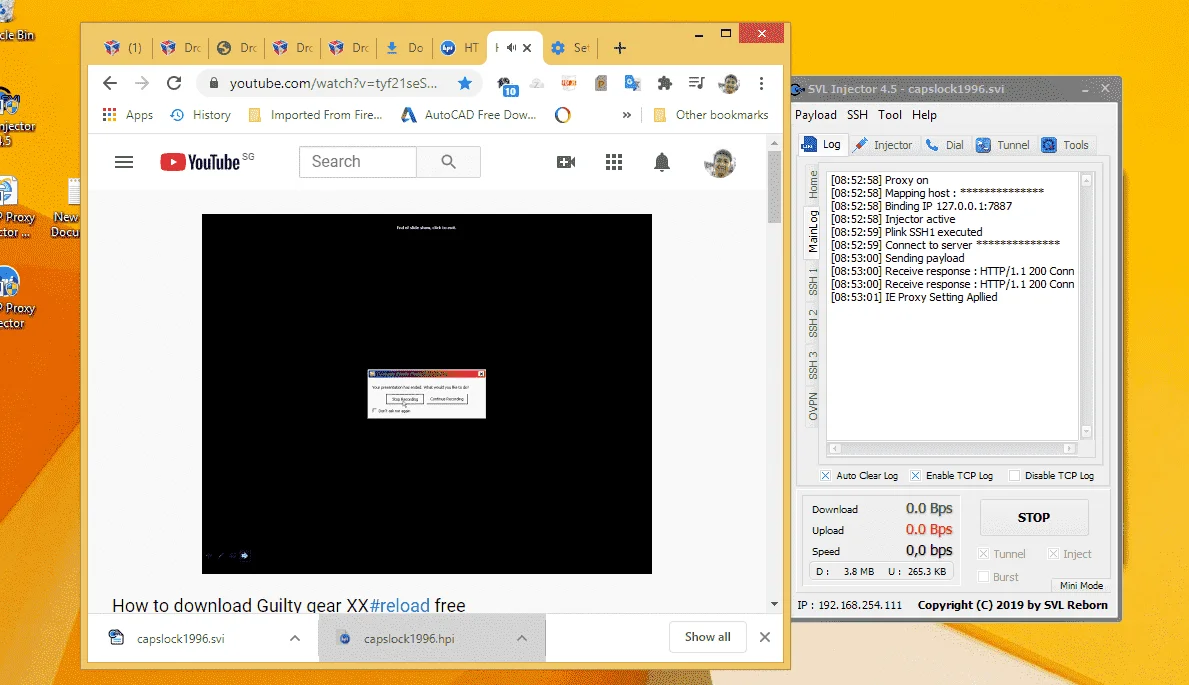Open YouTube hamburger guide menu
1189x685 pixels.
click(124, 162)
